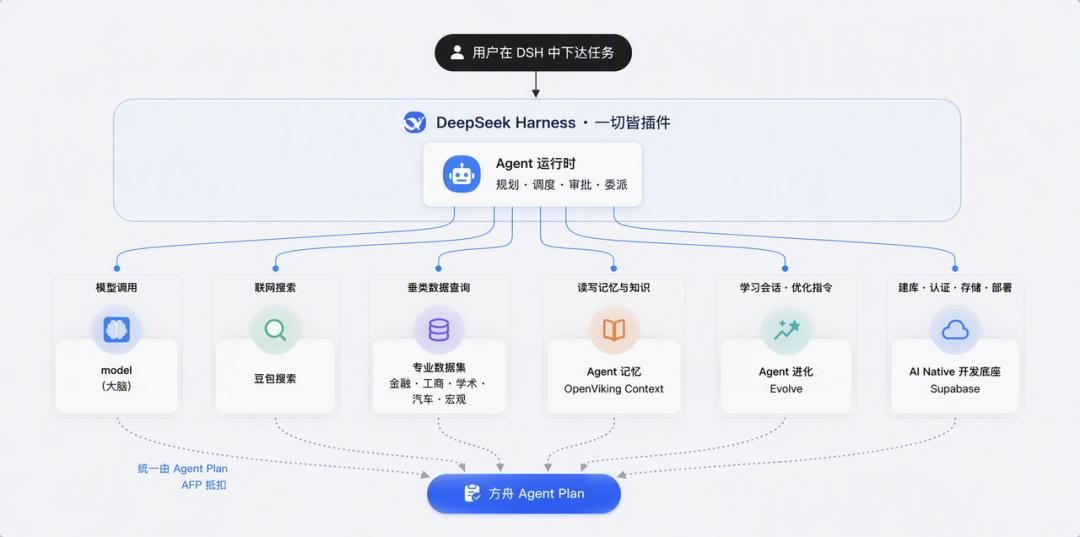Click the 垂类数据查询 heading label
Image resolution: width=1080 pixels, height=537 pixels.
439,288
